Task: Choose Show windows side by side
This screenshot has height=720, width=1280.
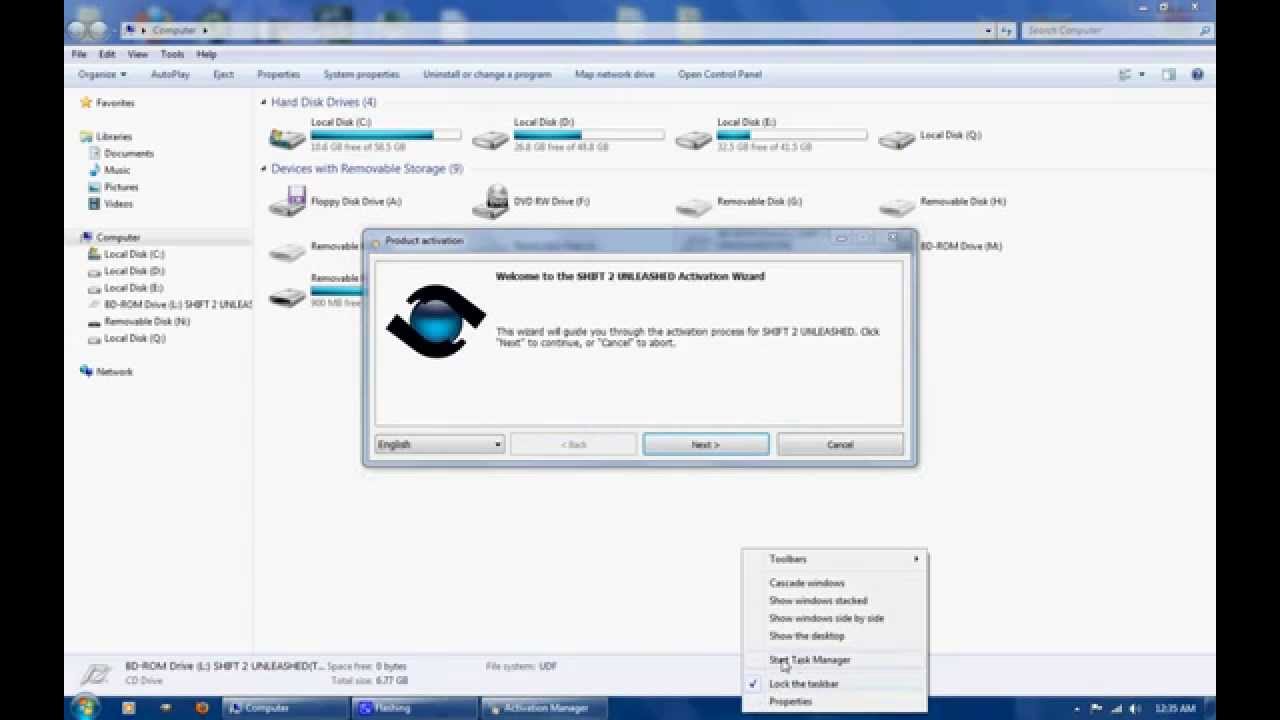Action: (826, 618)
